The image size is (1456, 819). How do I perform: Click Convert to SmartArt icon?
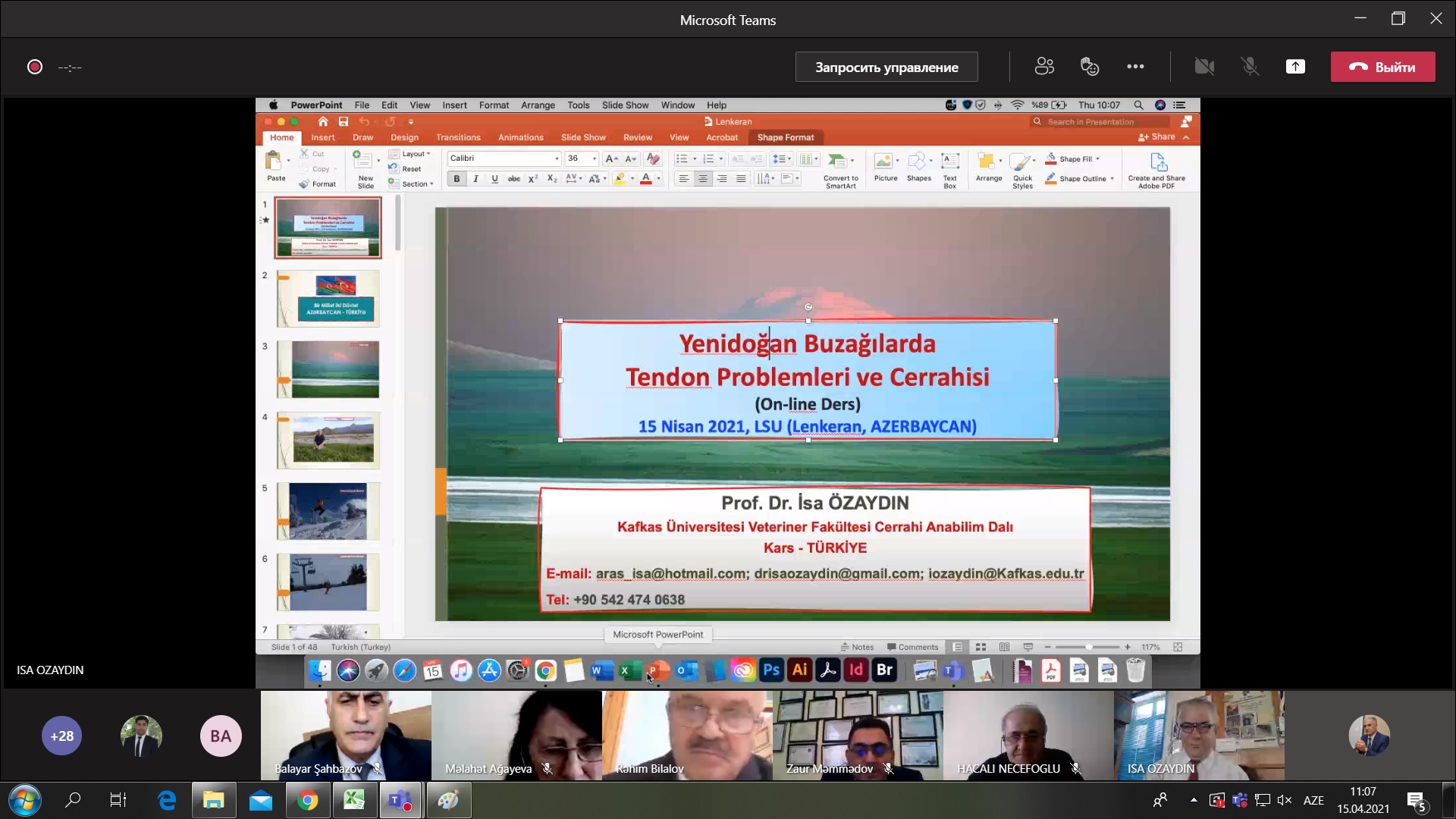838,161
